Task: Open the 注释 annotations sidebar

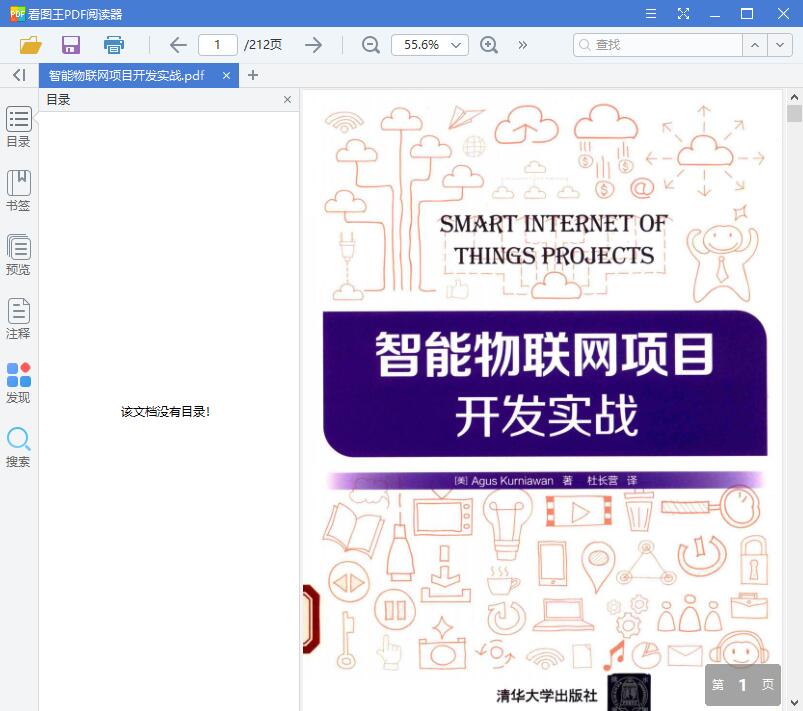Action: (x=18, y=319)
